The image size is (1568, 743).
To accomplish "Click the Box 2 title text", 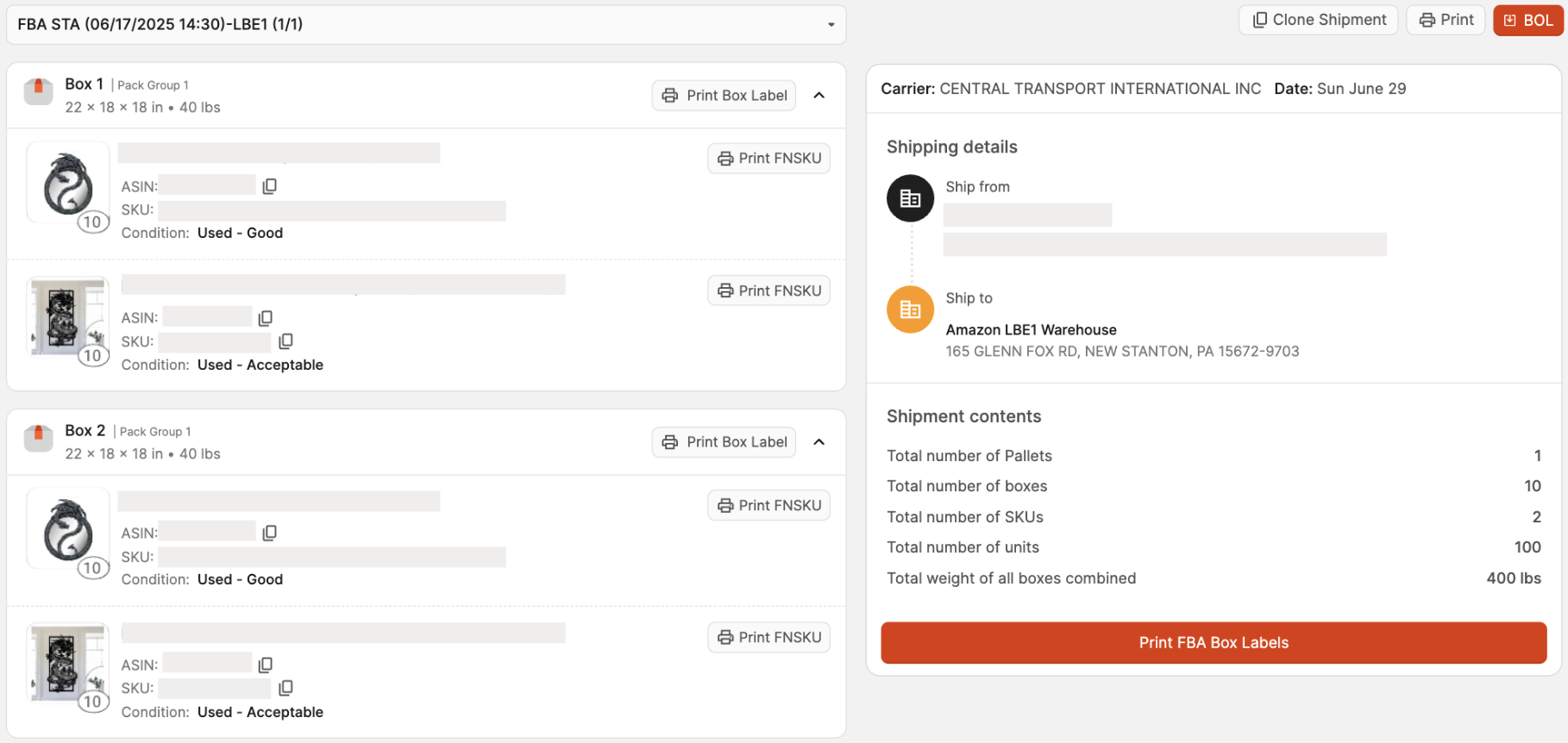I will click(85, 430).
